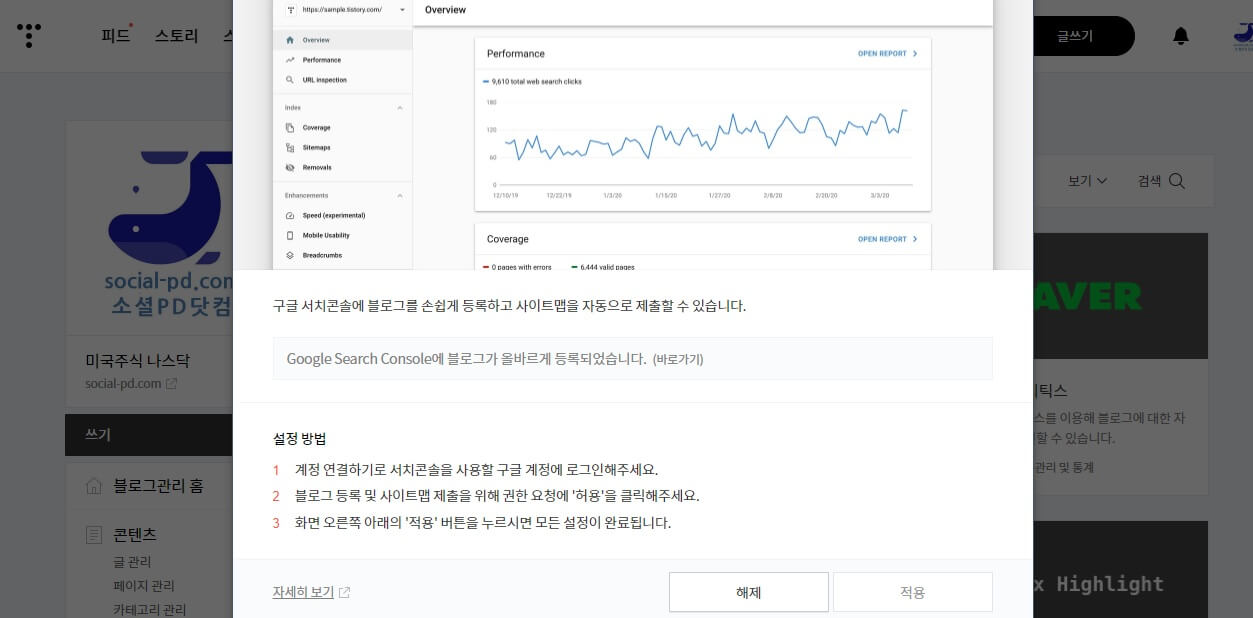Open 블로그관리 홈 in sidebar

pyautogui.click(x=158, y=486)
